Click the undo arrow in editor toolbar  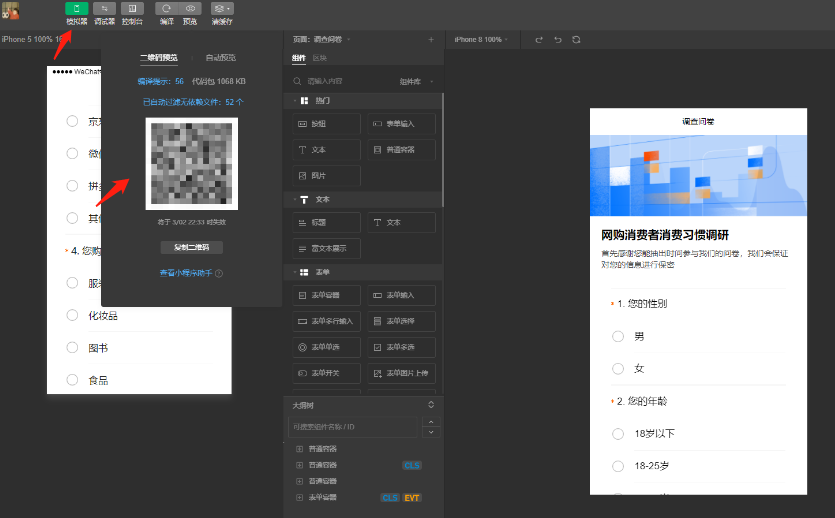(558, 39)
